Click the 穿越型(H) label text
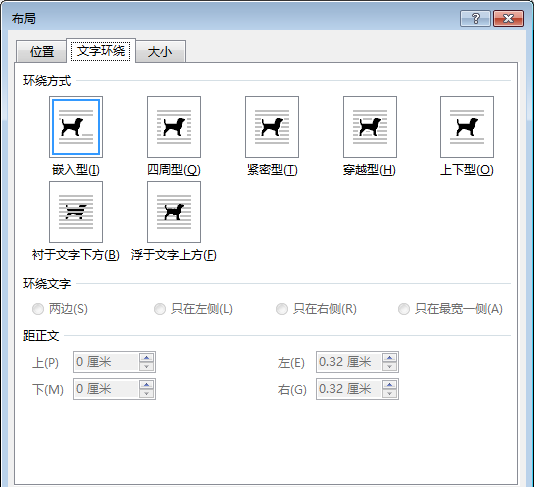This screenshot has height=487, width=534. click(x=369, y=170)
